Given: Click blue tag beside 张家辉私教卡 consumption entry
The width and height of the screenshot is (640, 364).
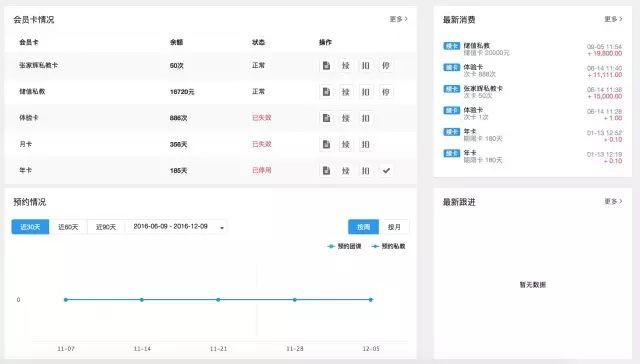Looking at the screenshot, I should tap(451, 89).
